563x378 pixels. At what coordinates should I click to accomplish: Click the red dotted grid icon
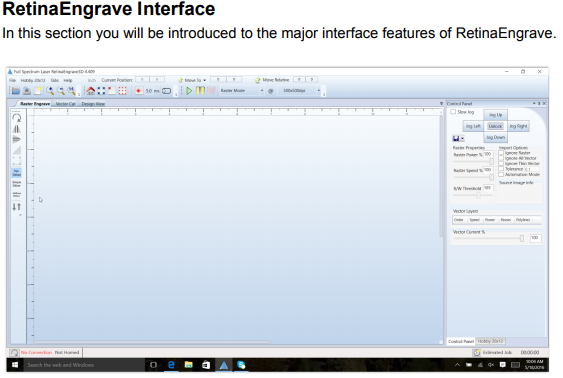tap(122, 91)
